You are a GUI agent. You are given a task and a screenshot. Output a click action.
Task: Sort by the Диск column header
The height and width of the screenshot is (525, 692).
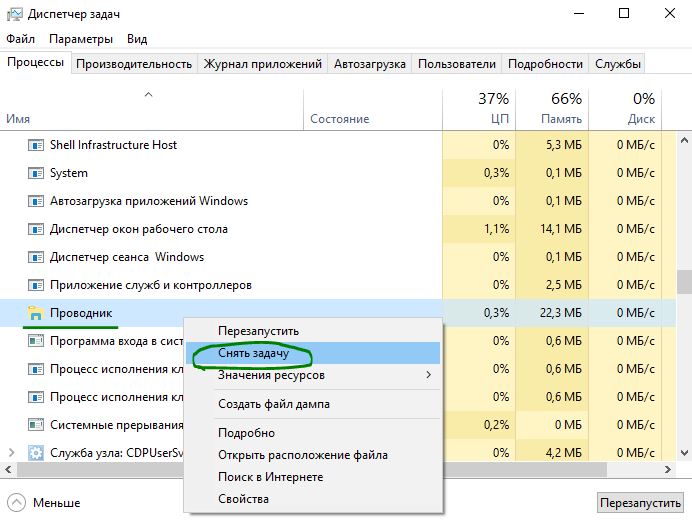coord(625,109)
